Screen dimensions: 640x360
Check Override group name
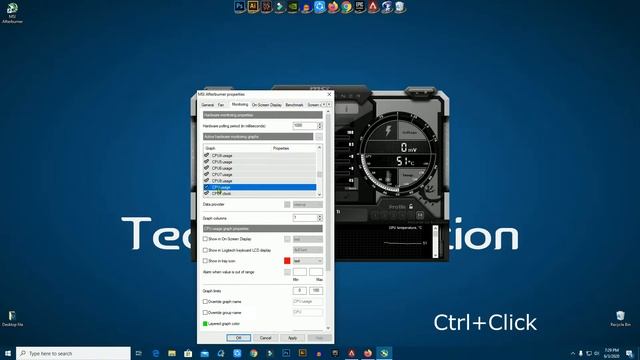205,313
